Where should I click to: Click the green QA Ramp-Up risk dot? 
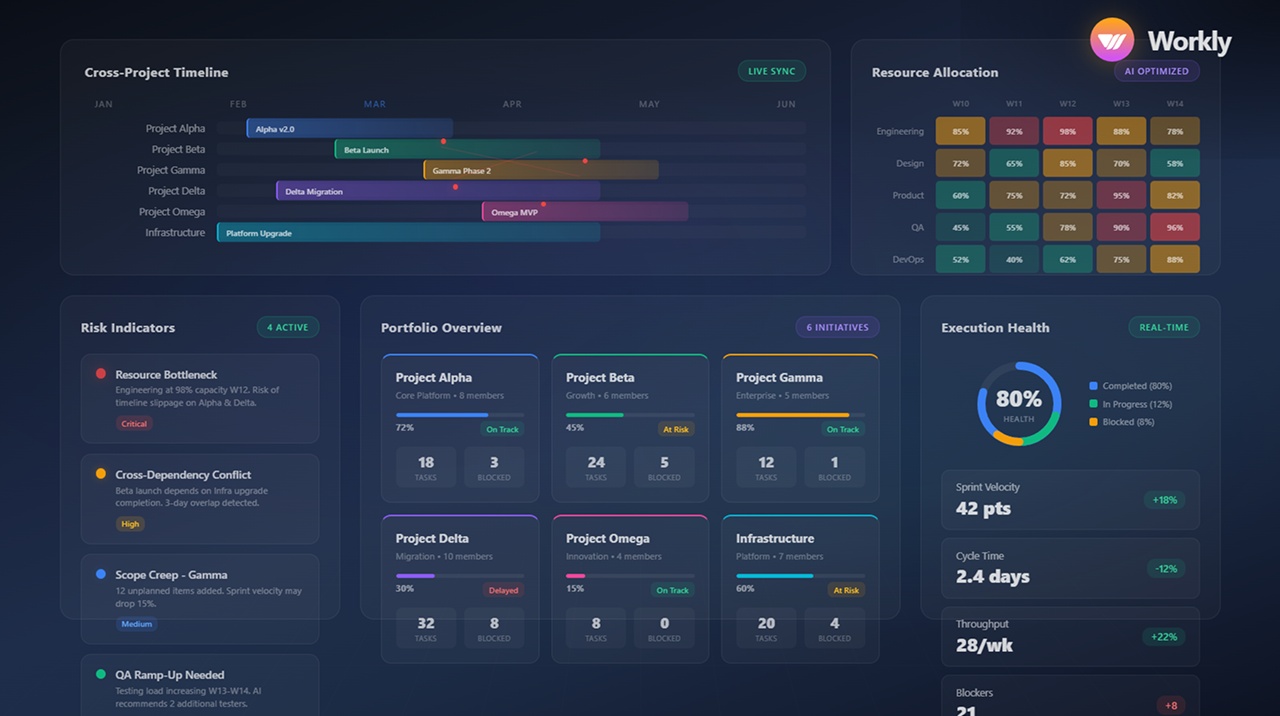point(101,674)
